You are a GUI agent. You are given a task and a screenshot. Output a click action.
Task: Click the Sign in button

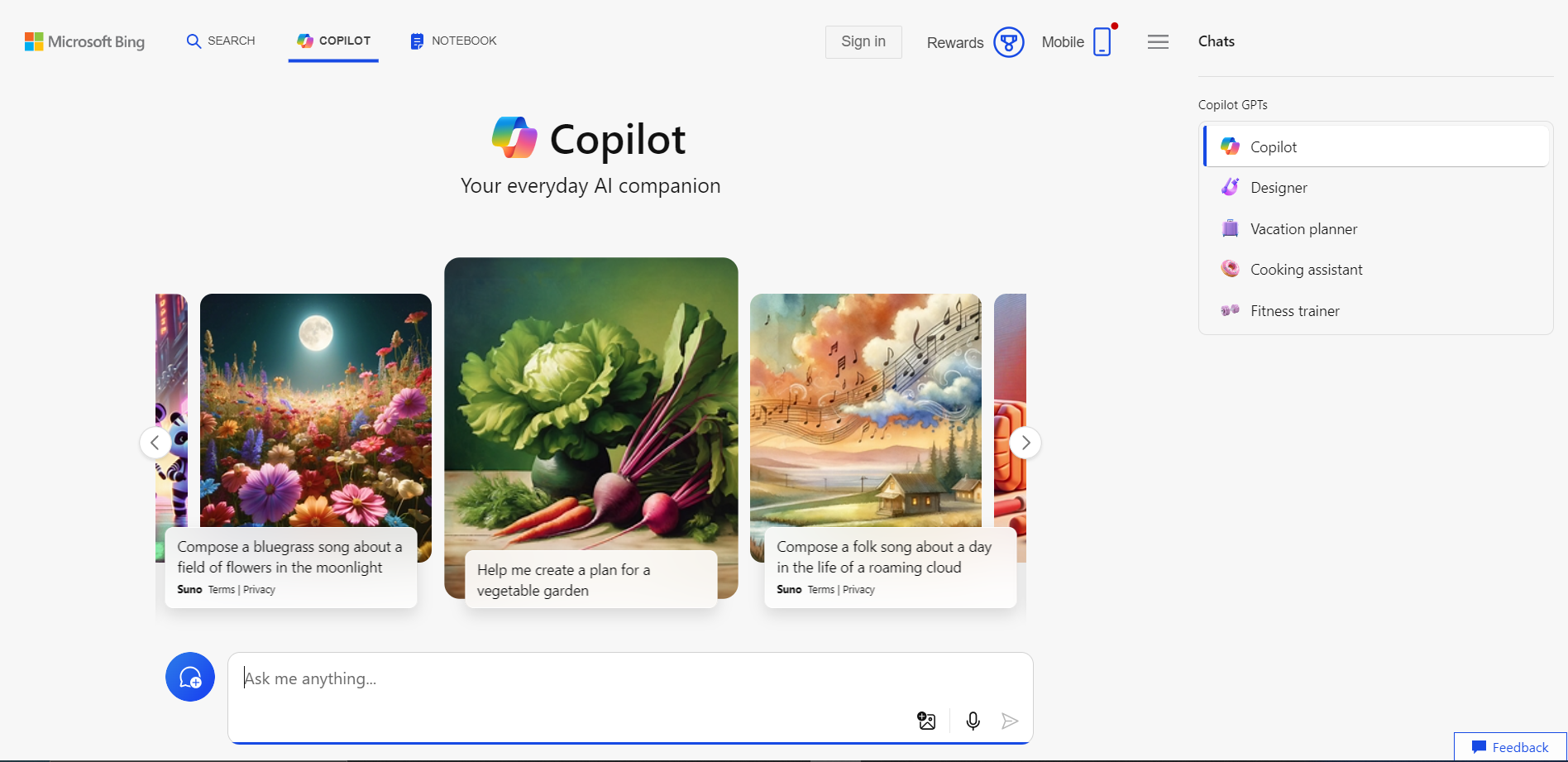pyautogui.click(x=863, y=41)
